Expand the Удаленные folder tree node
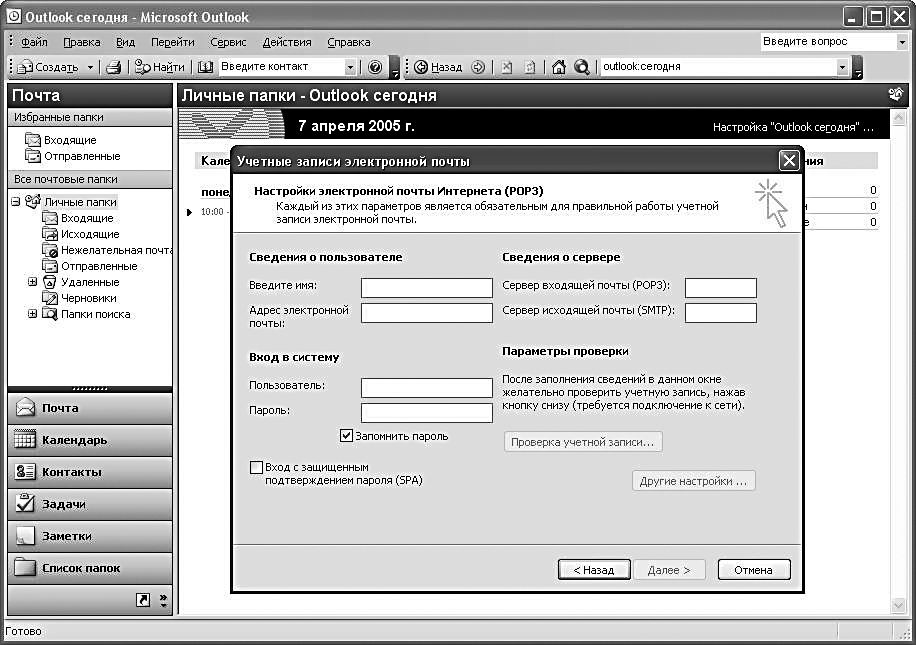Viewport: 916px width, 645px height. coord(33,282)
